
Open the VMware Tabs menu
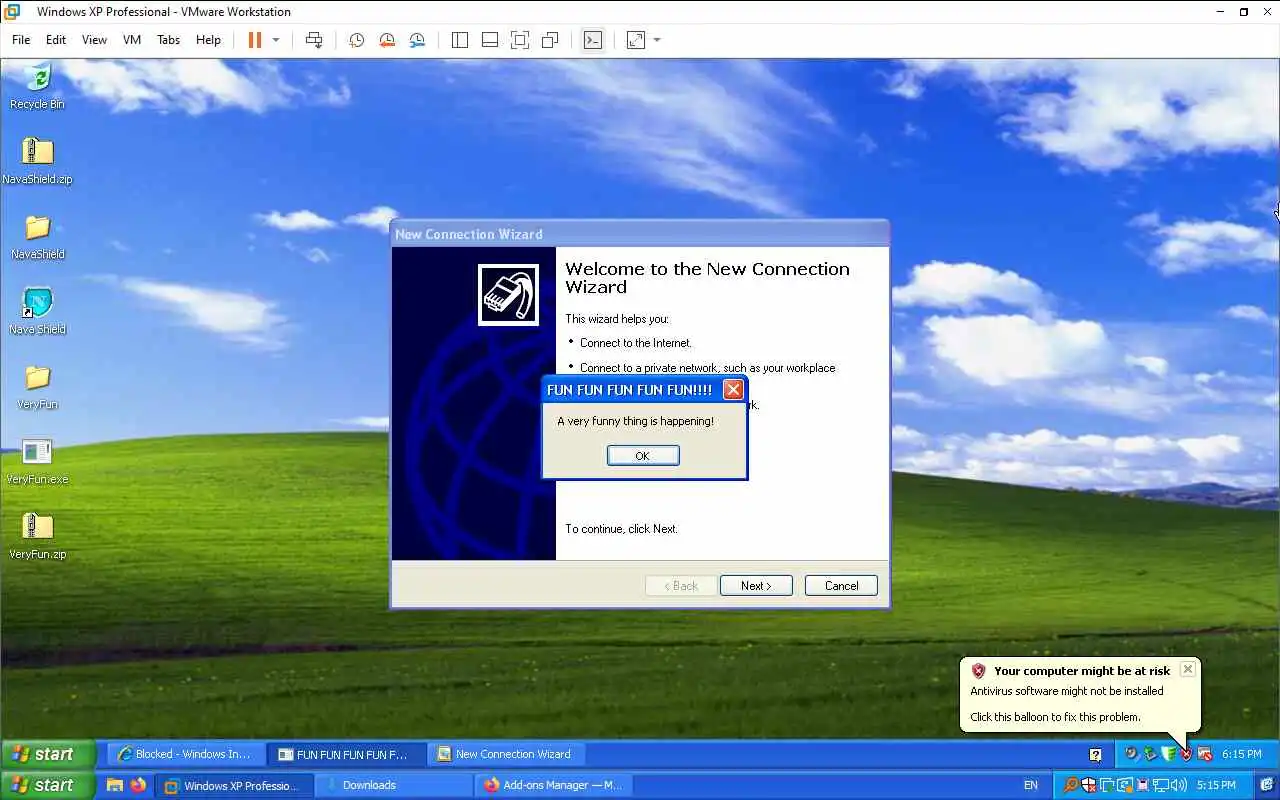[168, 40]
